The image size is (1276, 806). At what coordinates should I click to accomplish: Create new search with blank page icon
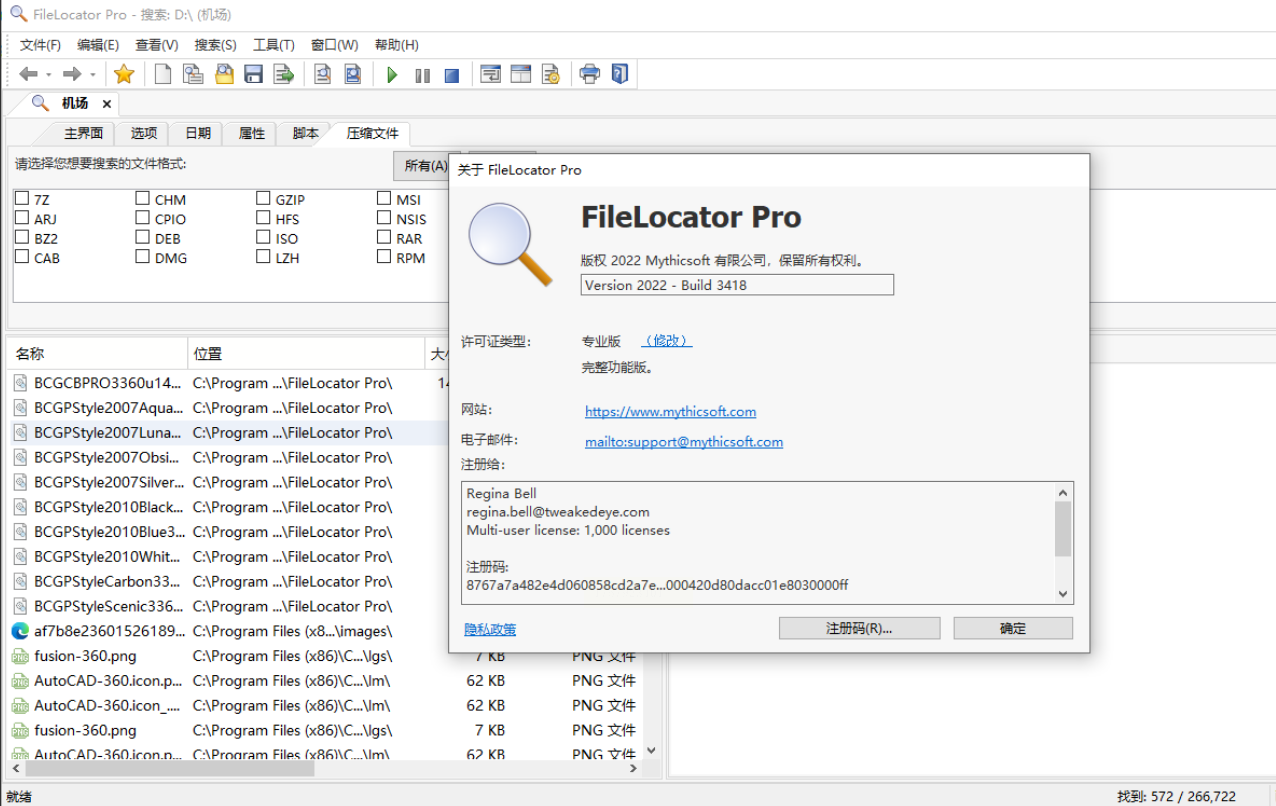point(162,74)
